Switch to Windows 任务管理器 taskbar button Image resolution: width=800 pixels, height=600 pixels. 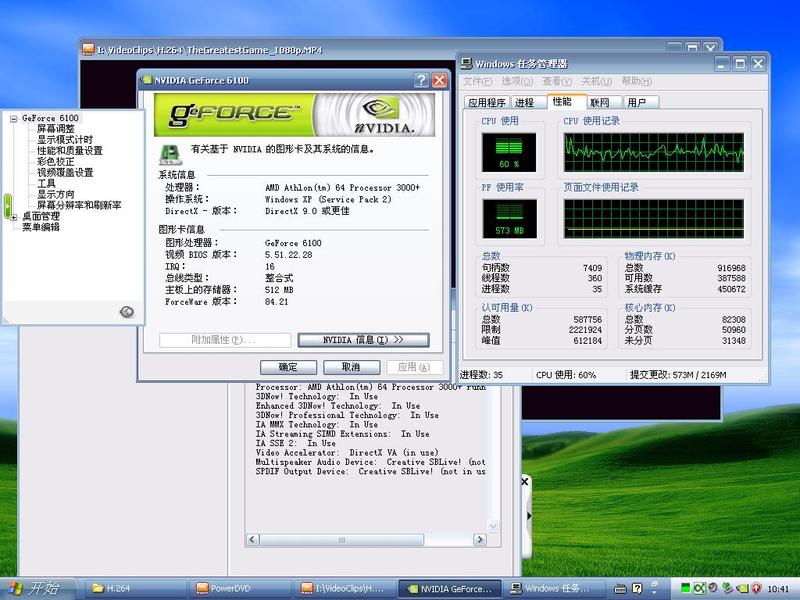point(555,588)
